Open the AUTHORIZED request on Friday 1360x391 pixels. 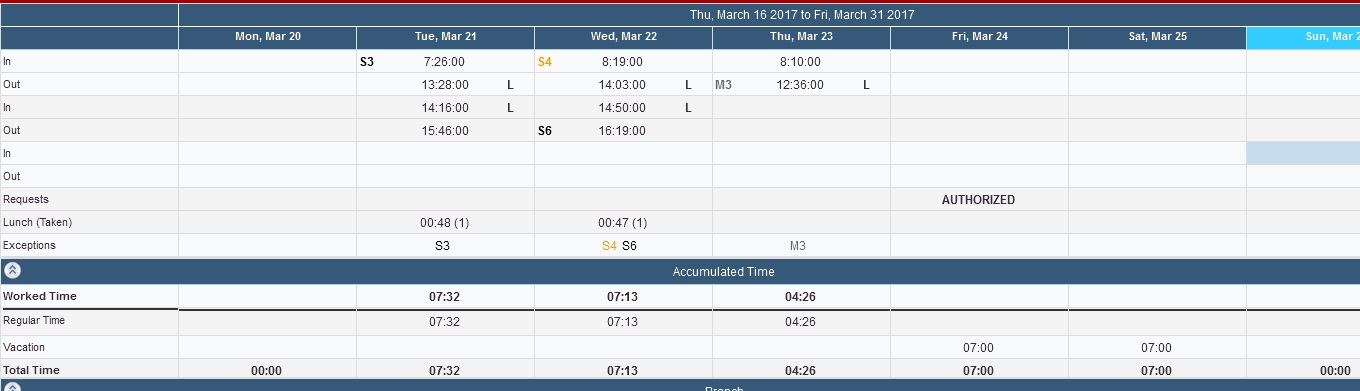978,200
